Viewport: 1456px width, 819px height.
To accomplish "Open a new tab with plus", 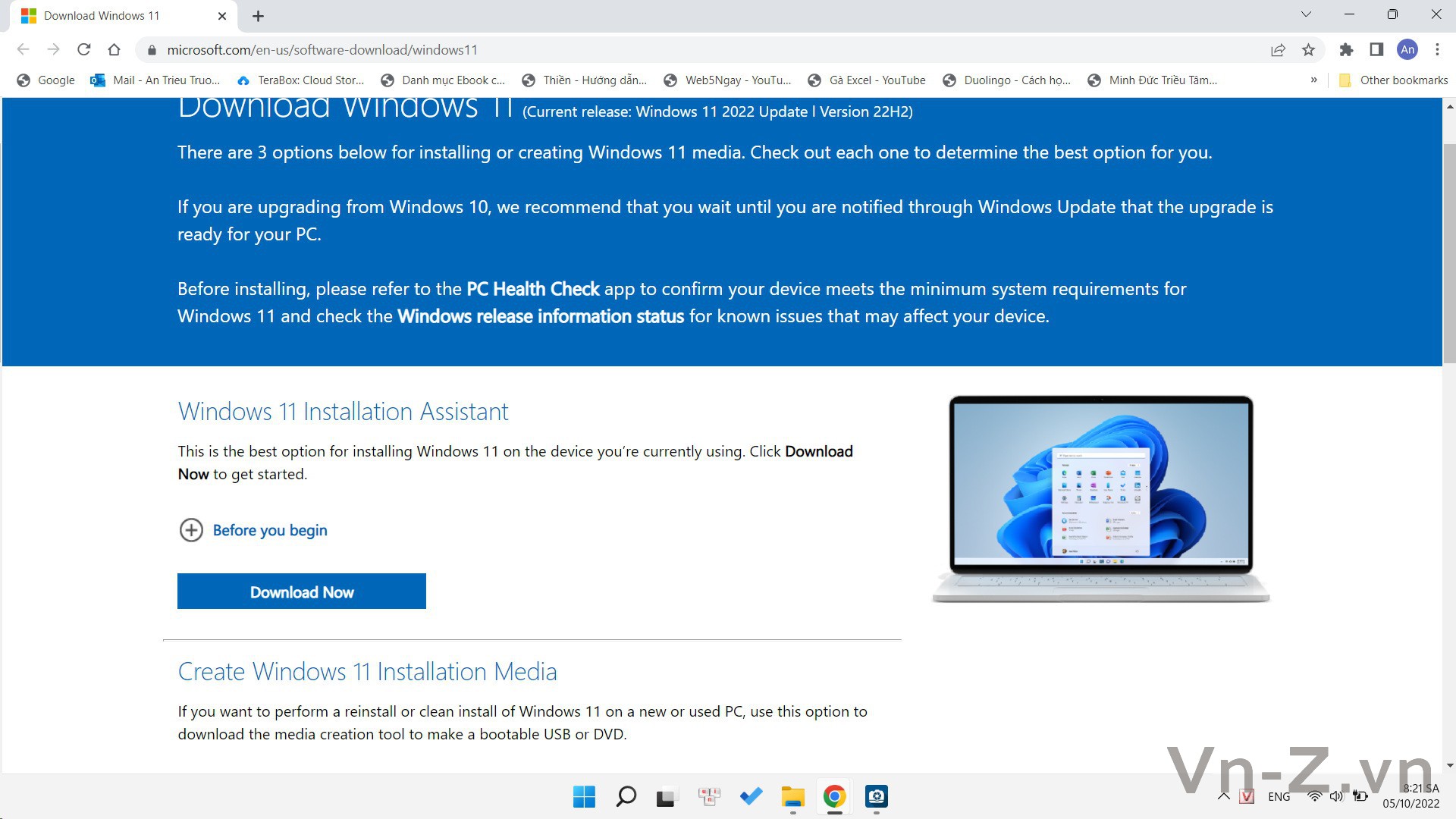I will click(x=258, y=16).
